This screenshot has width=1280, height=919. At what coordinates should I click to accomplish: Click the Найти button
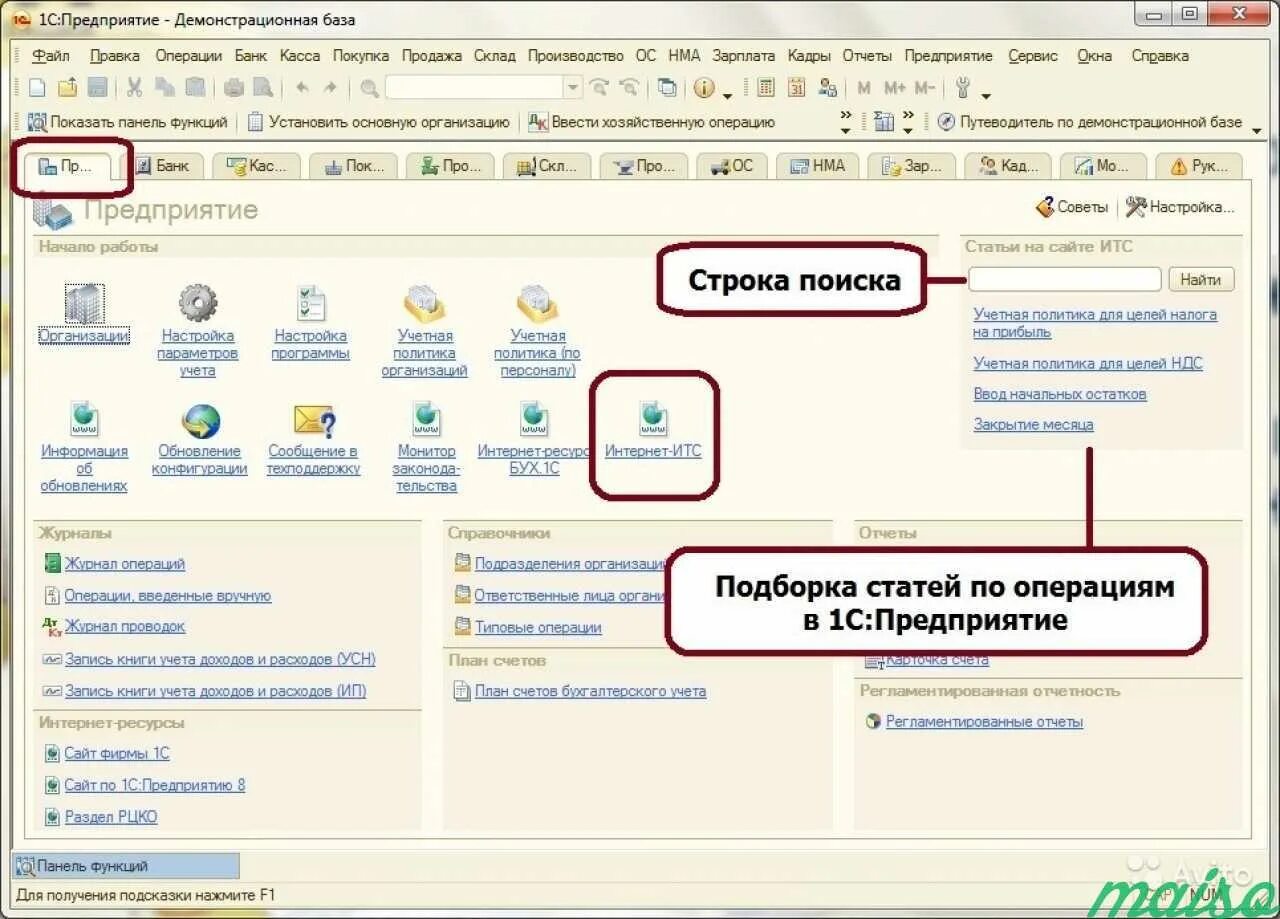pyautogui.click(x=1200, y=279)
